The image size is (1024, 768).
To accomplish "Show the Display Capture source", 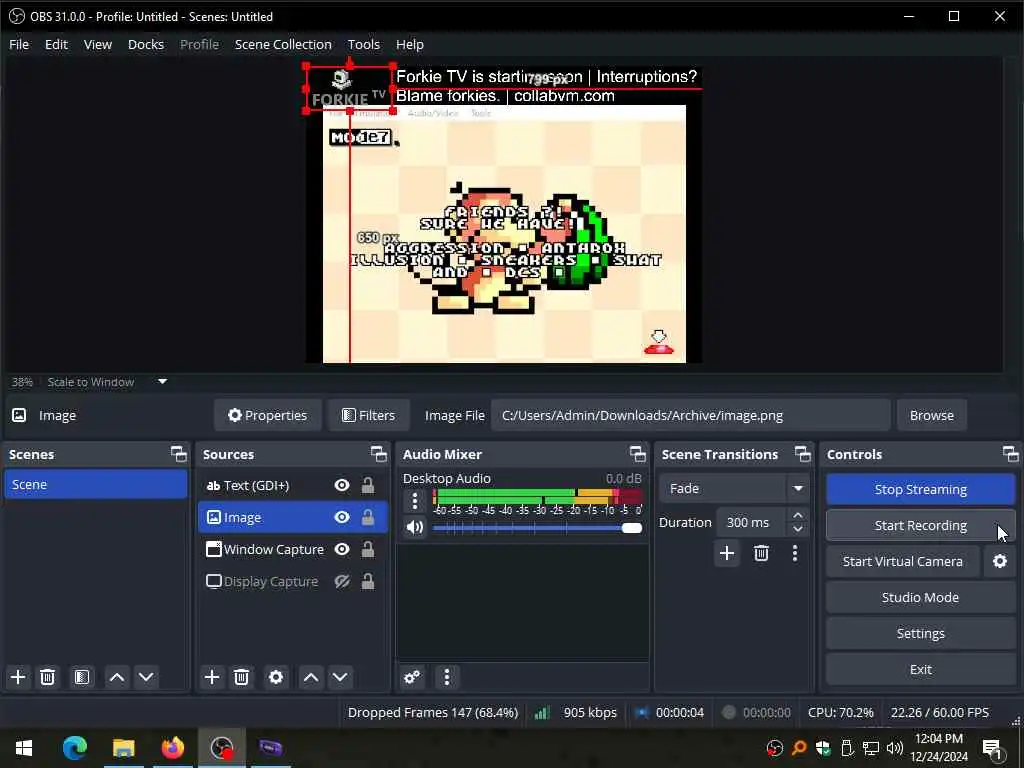I will click(342, 581).
